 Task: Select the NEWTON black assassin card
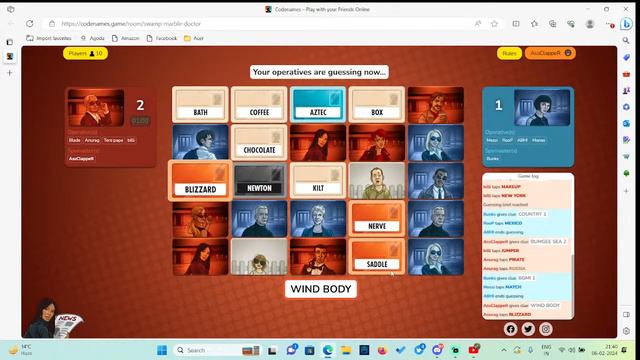[x=259, y=180]
